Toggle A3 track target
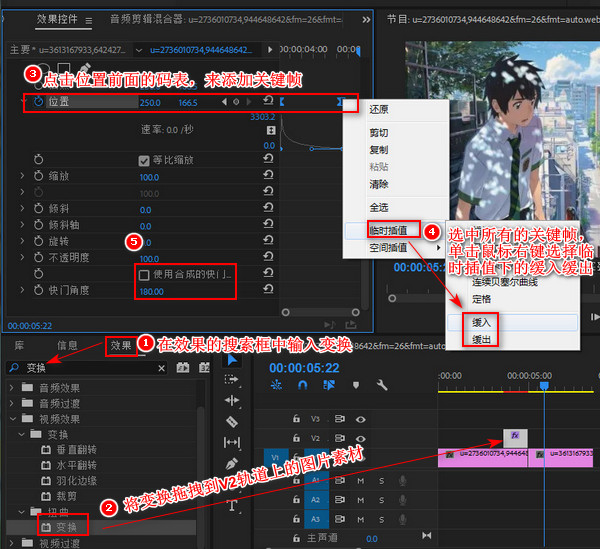This screenshot has width=600, height=549. tap(316, 519)
